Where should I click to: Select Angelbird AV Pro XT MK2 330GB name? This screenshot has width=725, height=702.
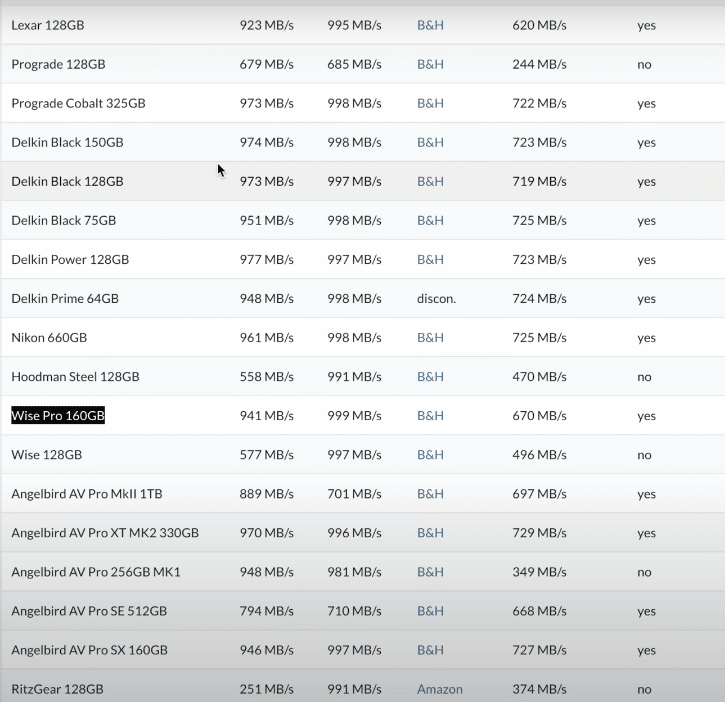click(x=105, y=533)
